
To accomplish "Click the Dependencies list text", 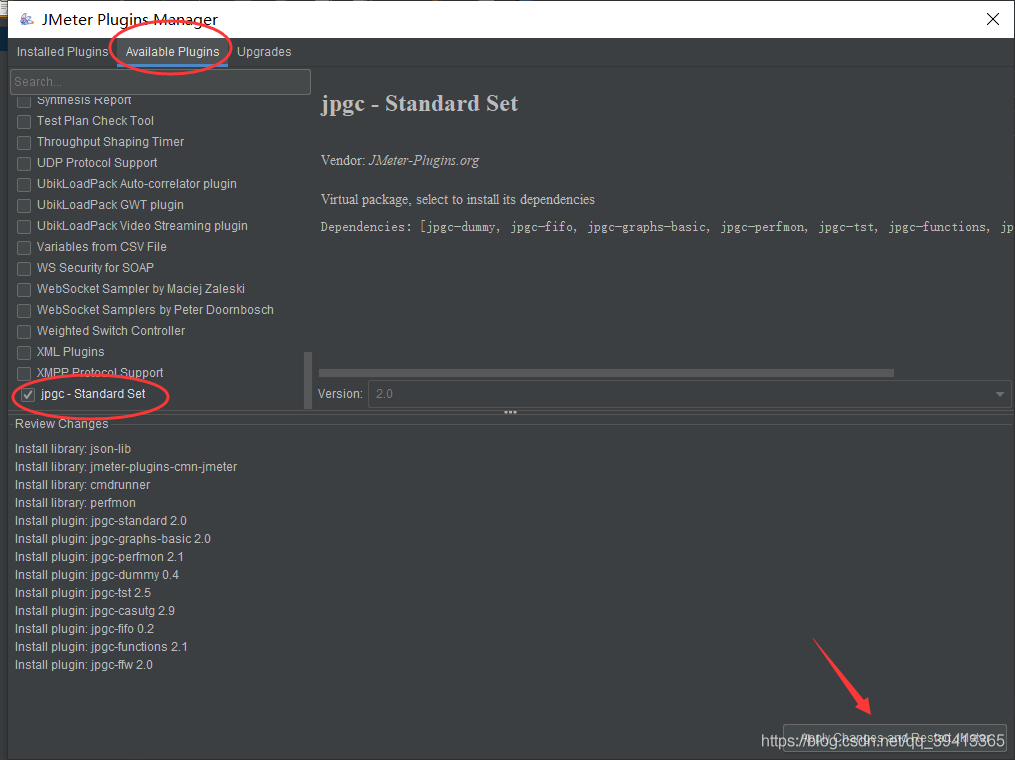I will click(667, 227).
